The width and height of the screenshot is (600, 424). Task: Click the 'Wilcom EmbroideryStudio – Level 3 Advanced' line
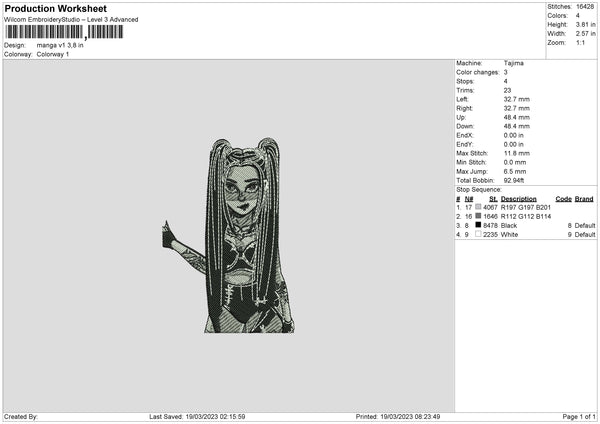(x=71, y=20)
